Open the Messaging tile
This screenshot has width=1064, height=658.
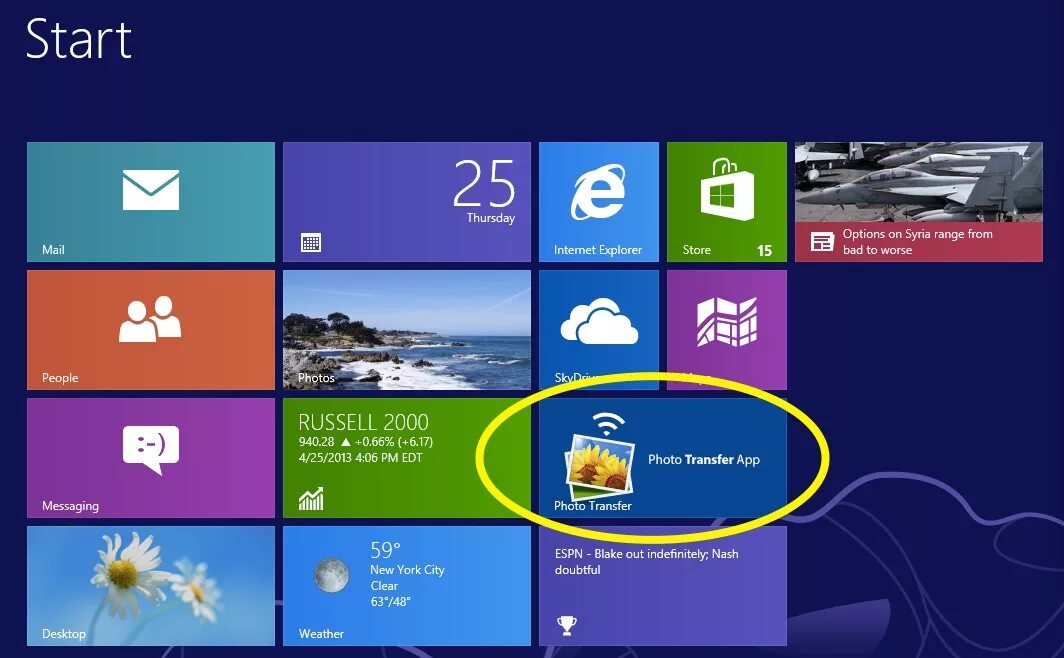pyautogui.click(x=151, y=458)
